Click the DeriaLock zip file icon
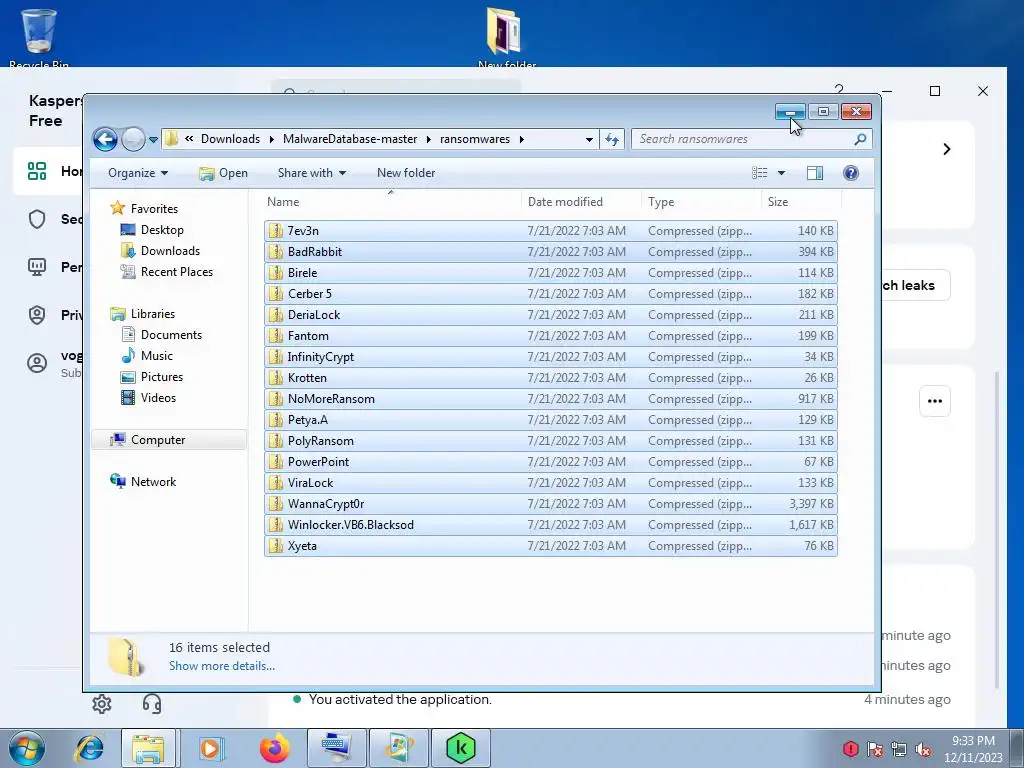Viewport: 1024px width, 768px height. click(x=276, y=315)
